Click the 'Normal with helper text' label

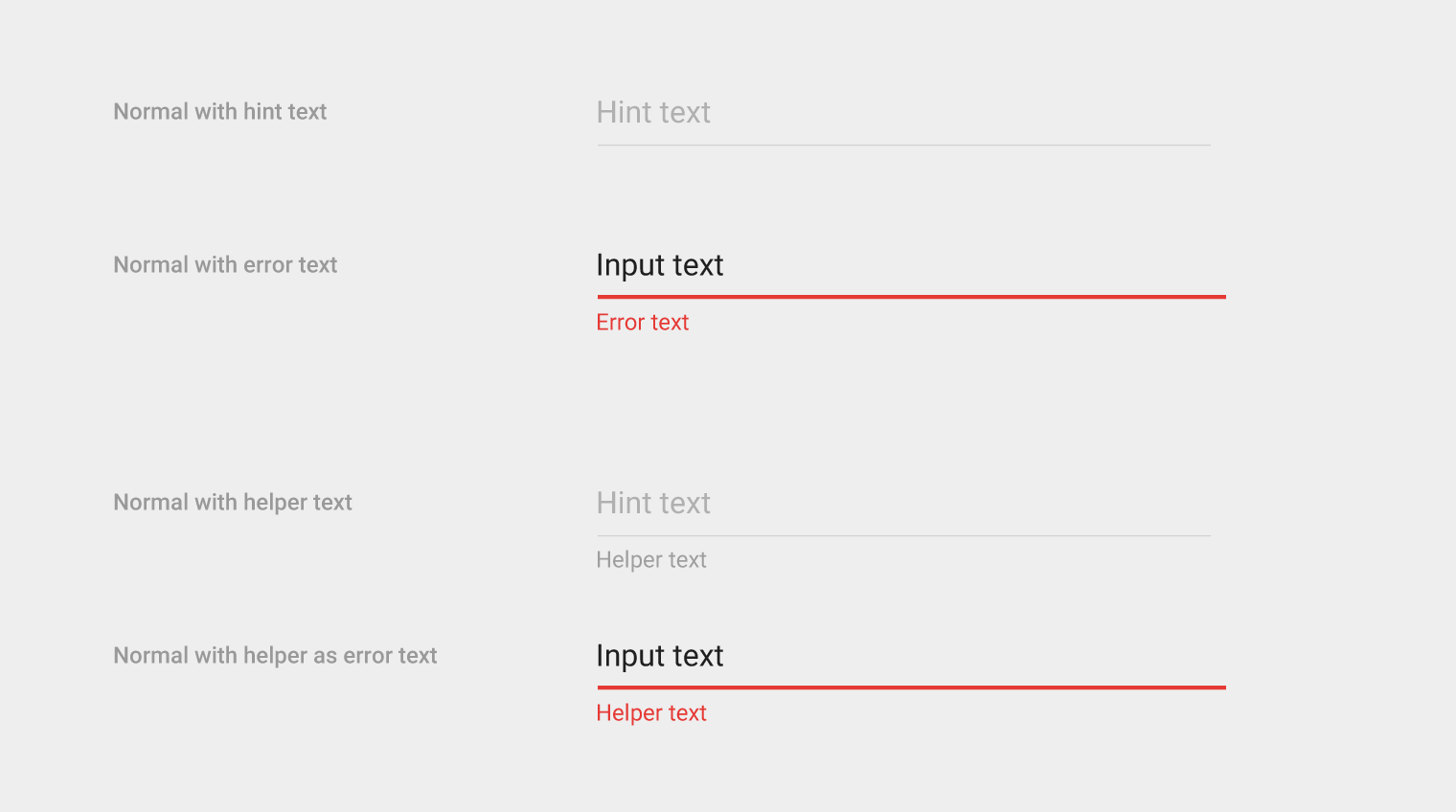coord(233,503)
